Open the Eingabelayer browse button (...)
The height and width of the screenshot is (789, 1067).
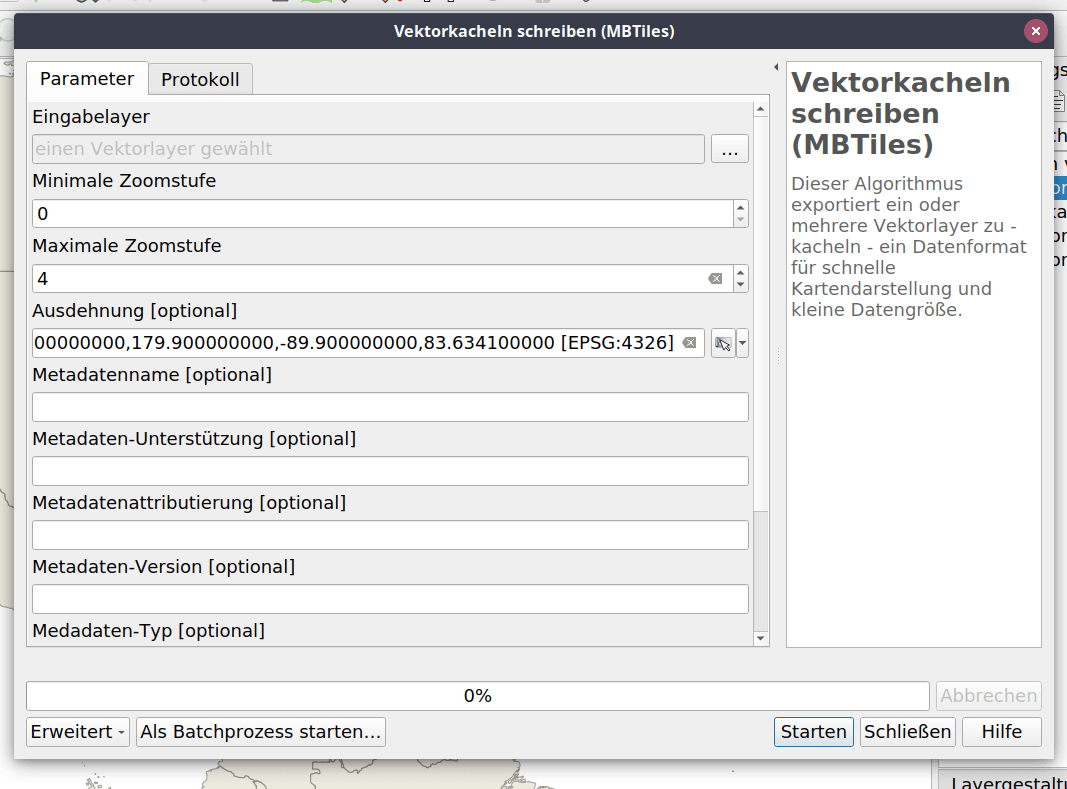pos(729,149)
